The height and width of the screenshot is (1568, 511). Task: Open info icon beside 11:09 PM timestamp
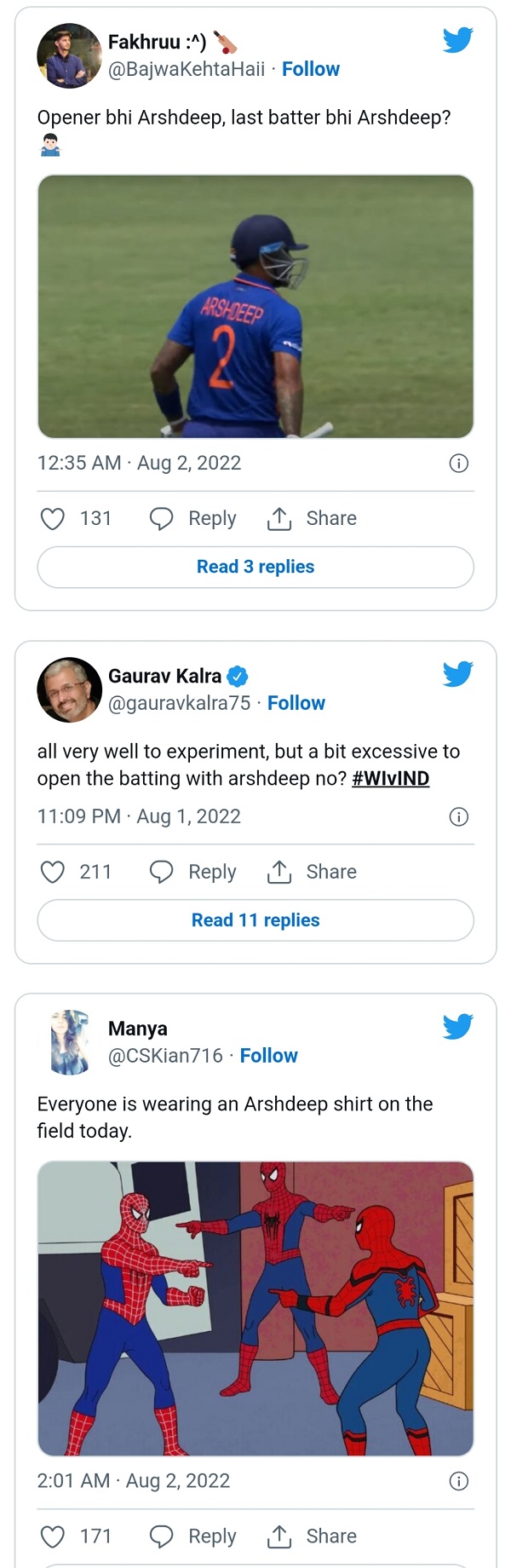[x=458, y=817]
